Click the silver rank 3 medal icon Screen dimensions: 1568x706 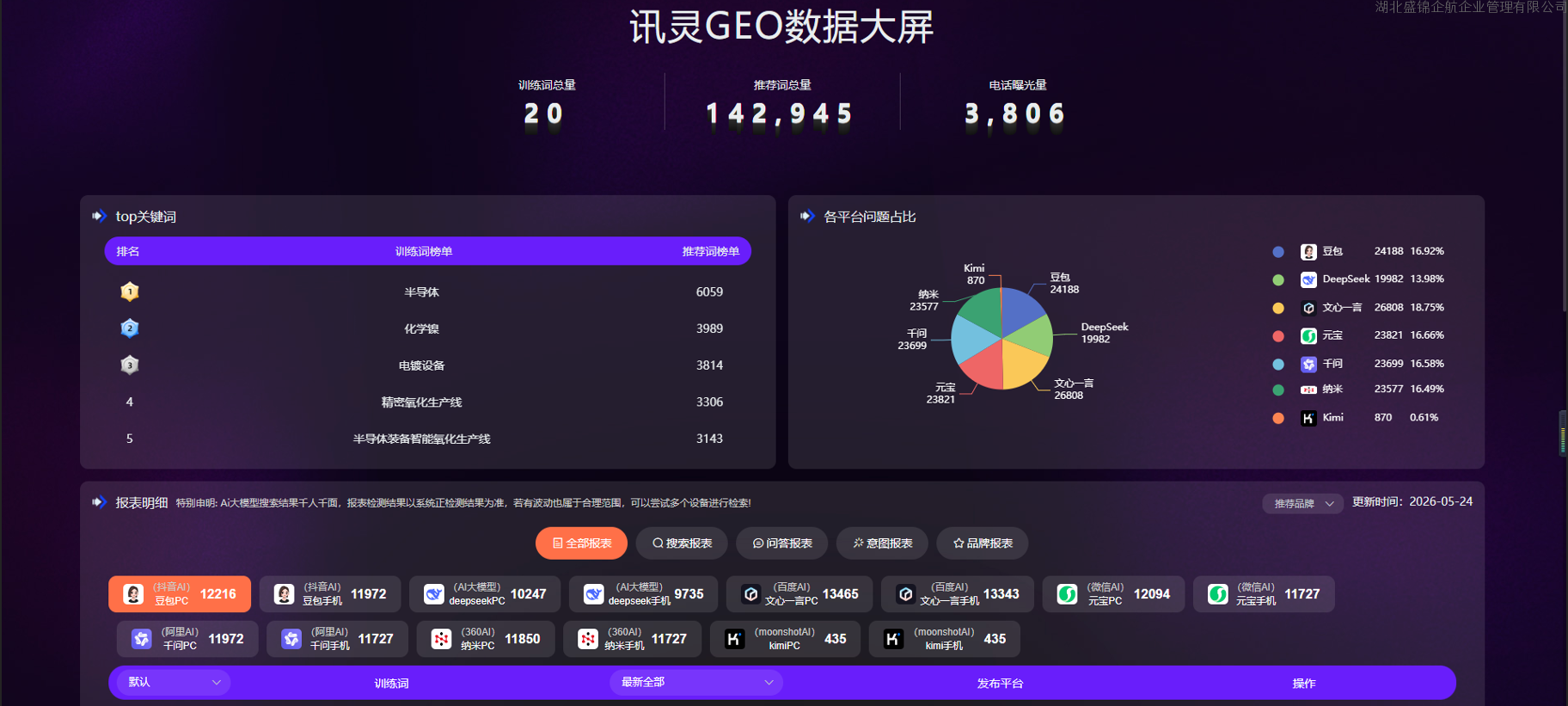pos(130,365)
